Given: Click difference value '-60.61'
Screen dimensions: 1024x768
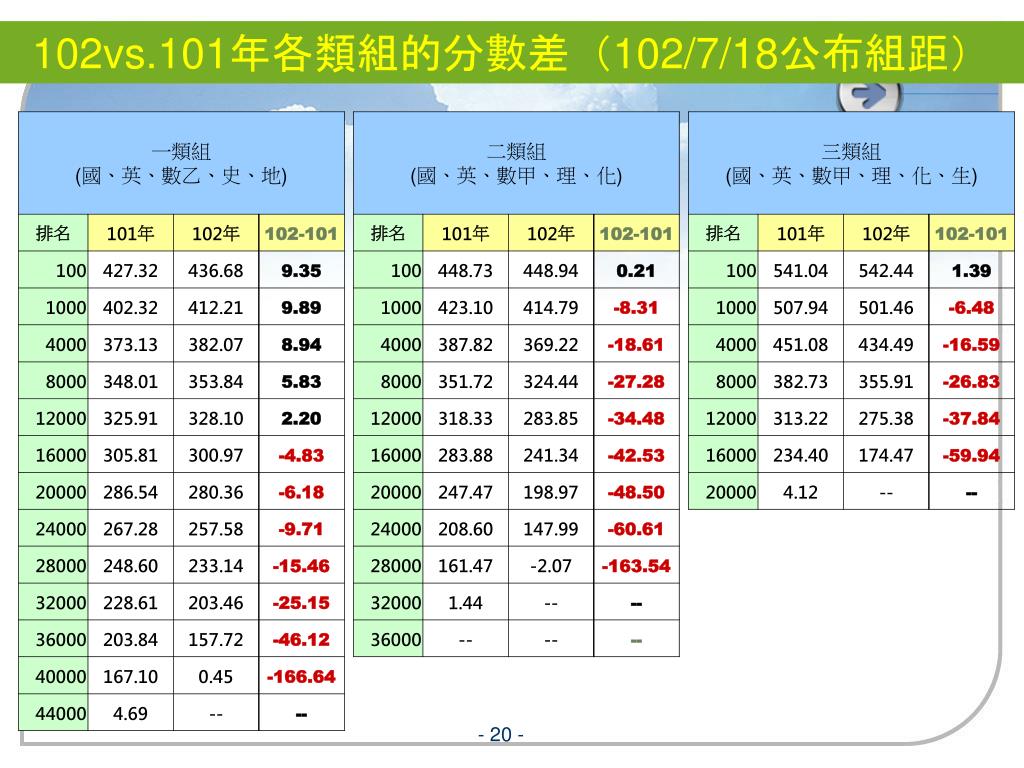Looking at the screenshot, I should [x=636, y=529].
